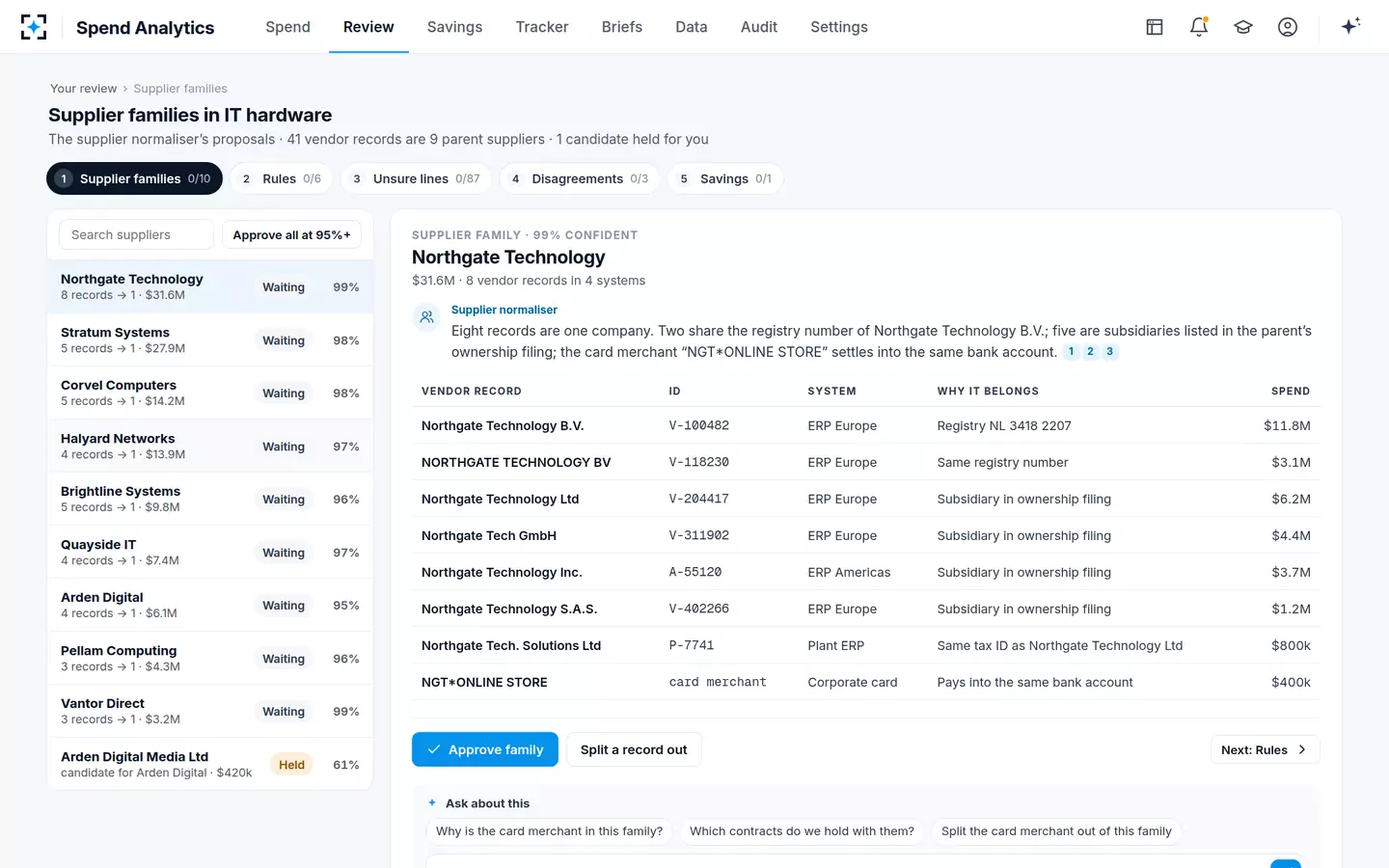The image size is (1389, 868).
Task: Open the Tracker tab
Action: pyautogui.click(x=542, y=27)
